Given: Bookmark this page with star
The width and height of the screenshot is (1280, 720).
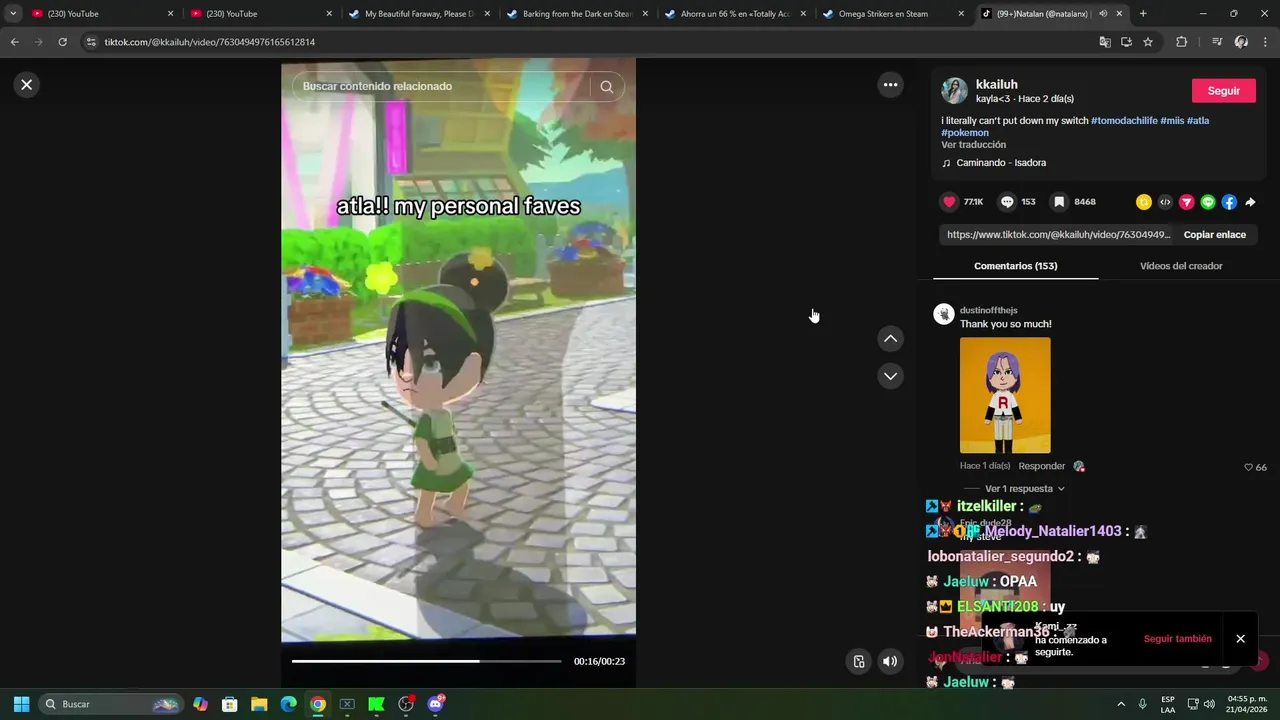Looking at the screenshot, I should (x=1148, y=42).
